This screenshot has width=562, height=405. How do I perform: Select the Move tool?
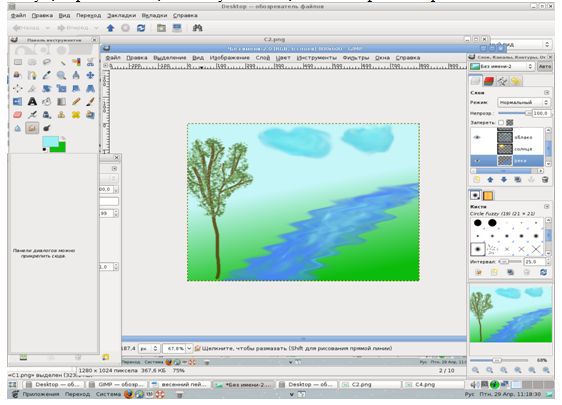pos(90,75)
